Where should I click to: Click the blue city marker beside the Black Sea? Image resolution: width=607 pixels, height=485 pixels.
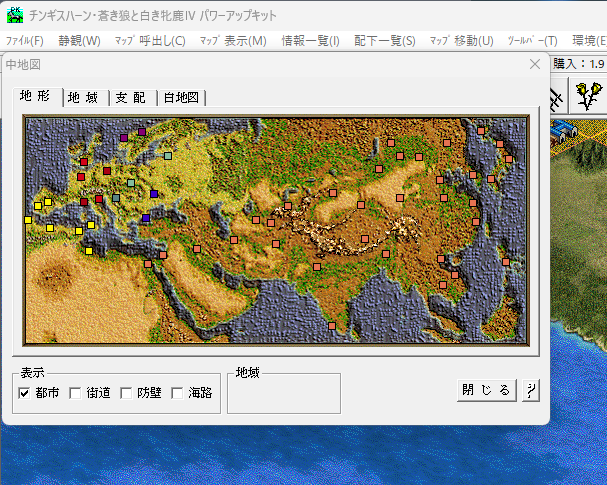(146, 218)
